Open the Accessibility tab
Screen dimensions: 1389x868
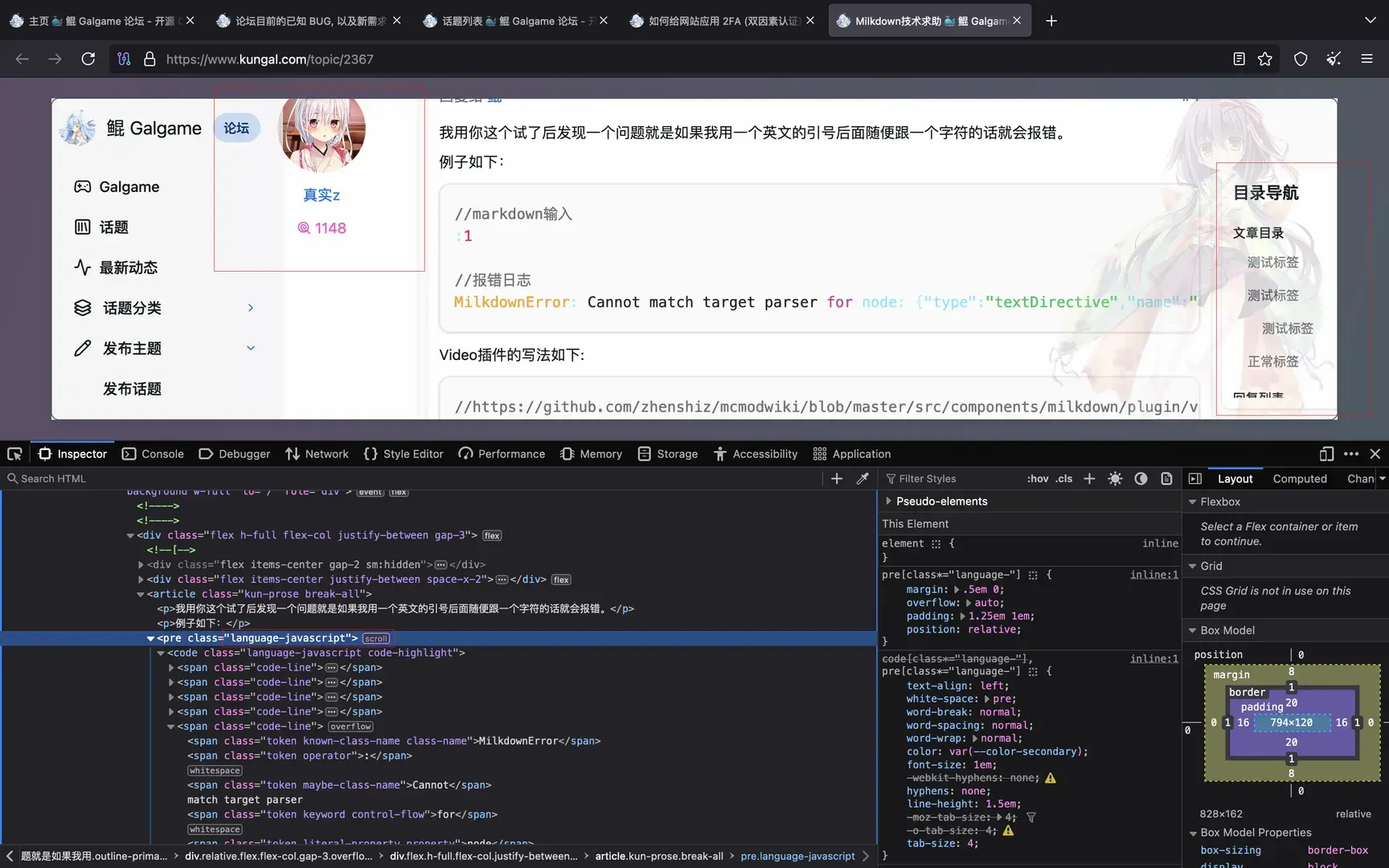(x=756, y=454)
